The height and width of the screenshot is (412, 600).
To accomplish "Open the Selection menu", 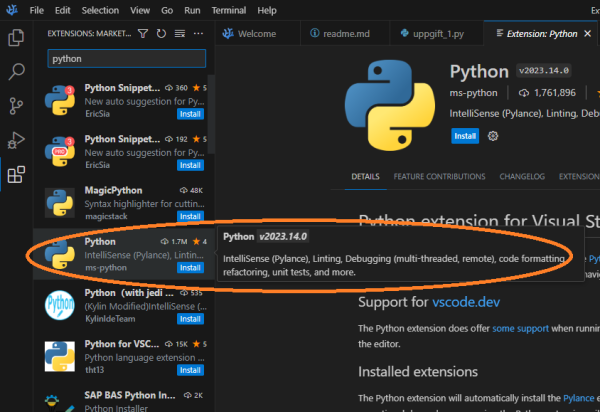I will pyautogui.click(x=99, y=10).
